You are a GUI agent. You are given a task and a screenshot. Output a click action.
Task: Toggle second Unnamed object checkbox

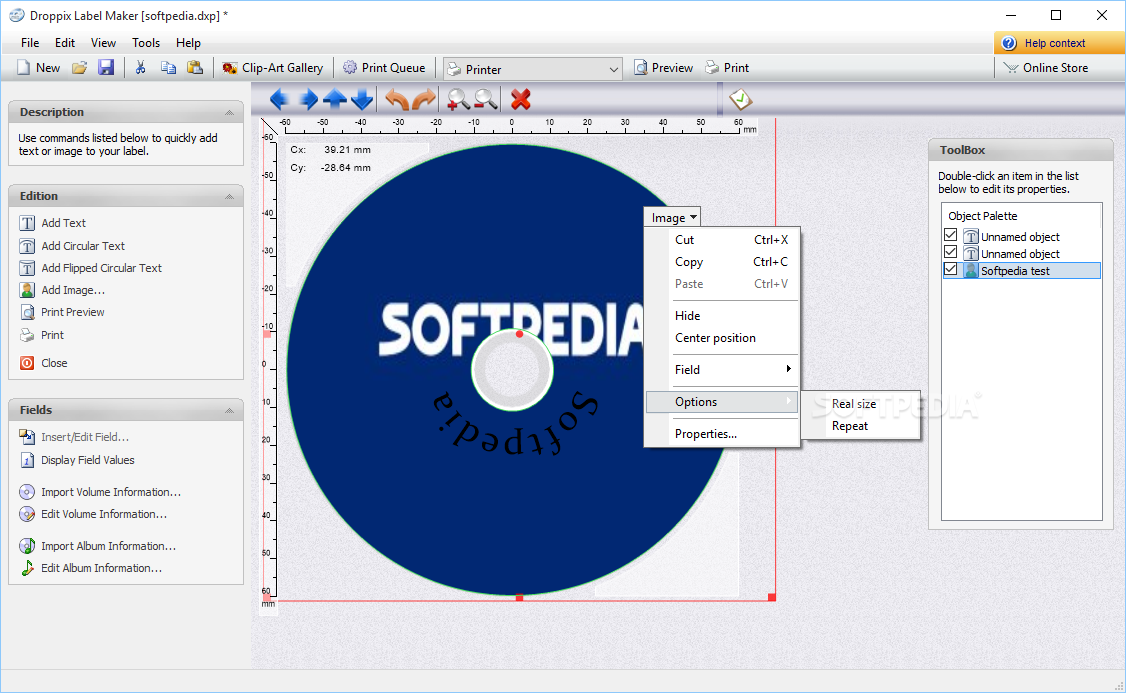click(x=951, y=253)
